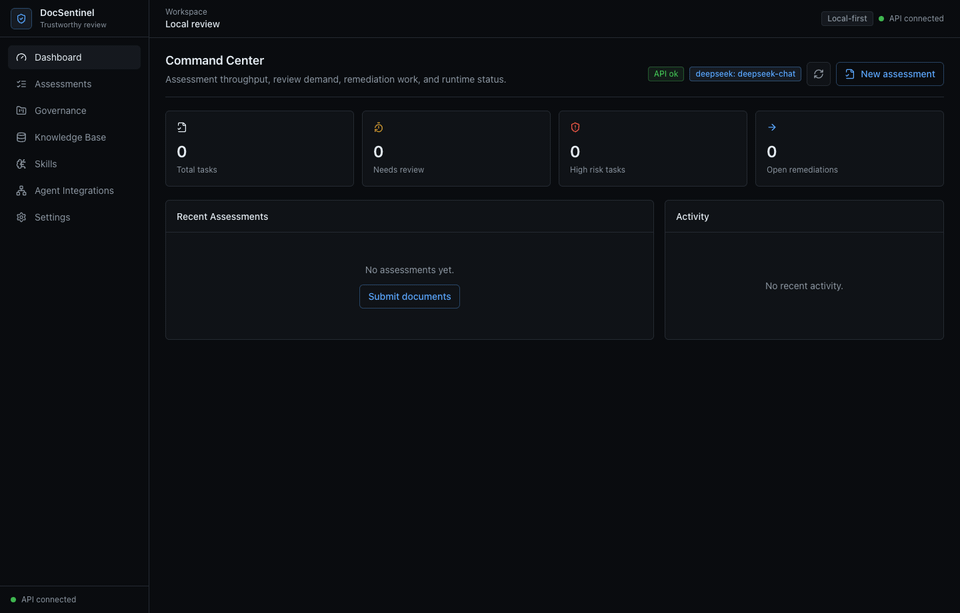Click the green dot beside API connected in header
Viewport: 960px width, 613px height.
[881, 18]
